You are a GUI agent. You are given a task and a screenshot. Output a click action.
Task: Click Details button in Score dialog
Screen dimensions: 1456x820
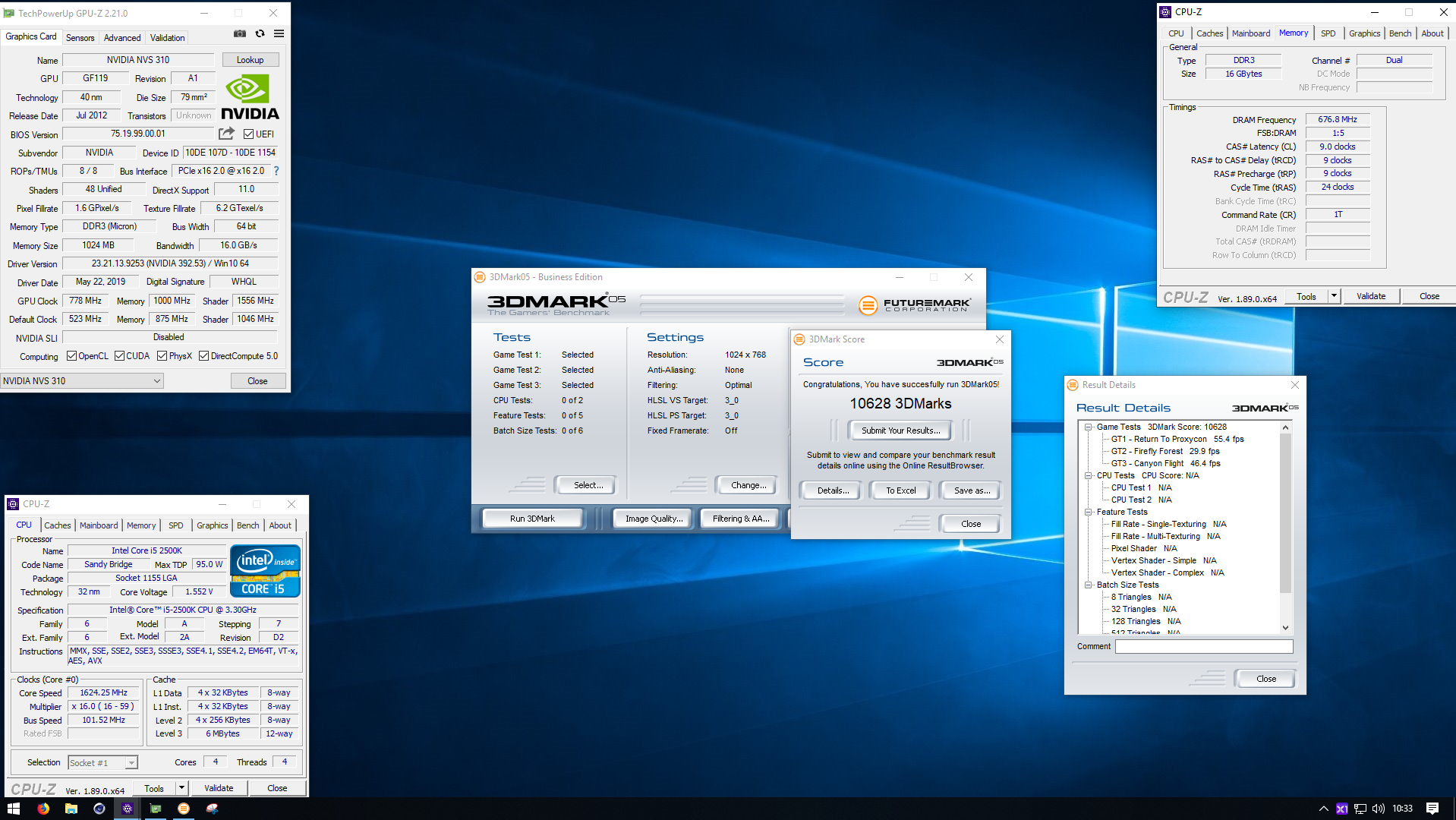tap(832, 490)
